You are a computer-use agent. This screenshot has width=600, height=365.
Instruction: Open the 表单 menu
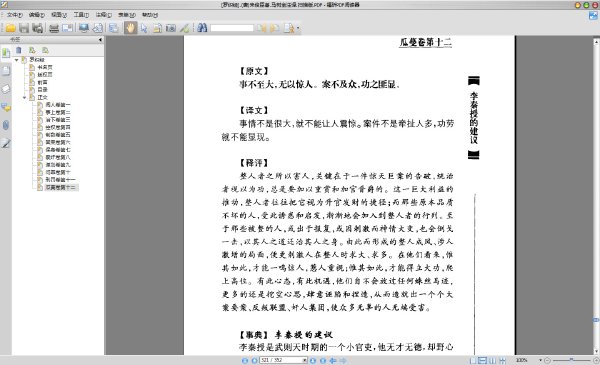[127, 15]
